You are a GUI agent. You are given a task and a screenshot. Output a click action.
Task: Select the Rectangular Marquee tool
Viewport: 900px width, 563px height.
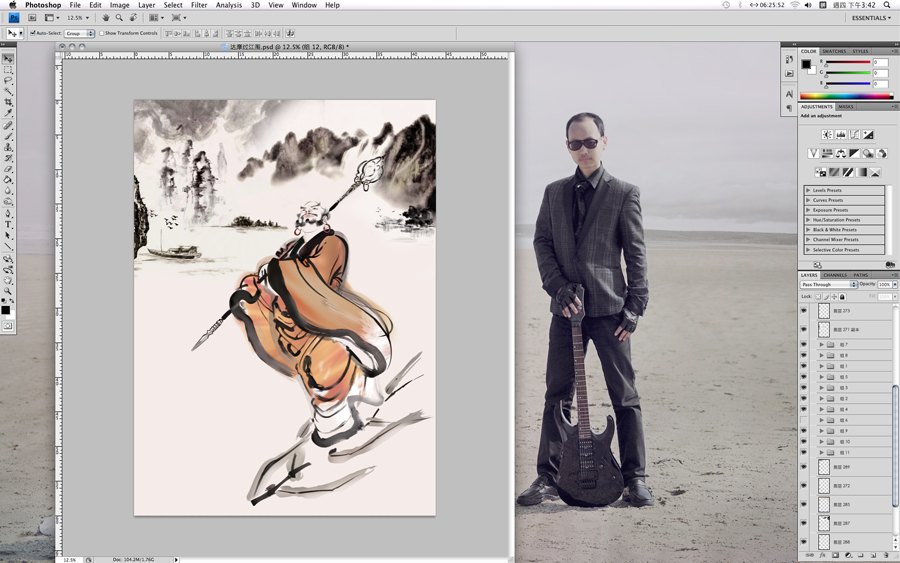(x=7, y=69)
